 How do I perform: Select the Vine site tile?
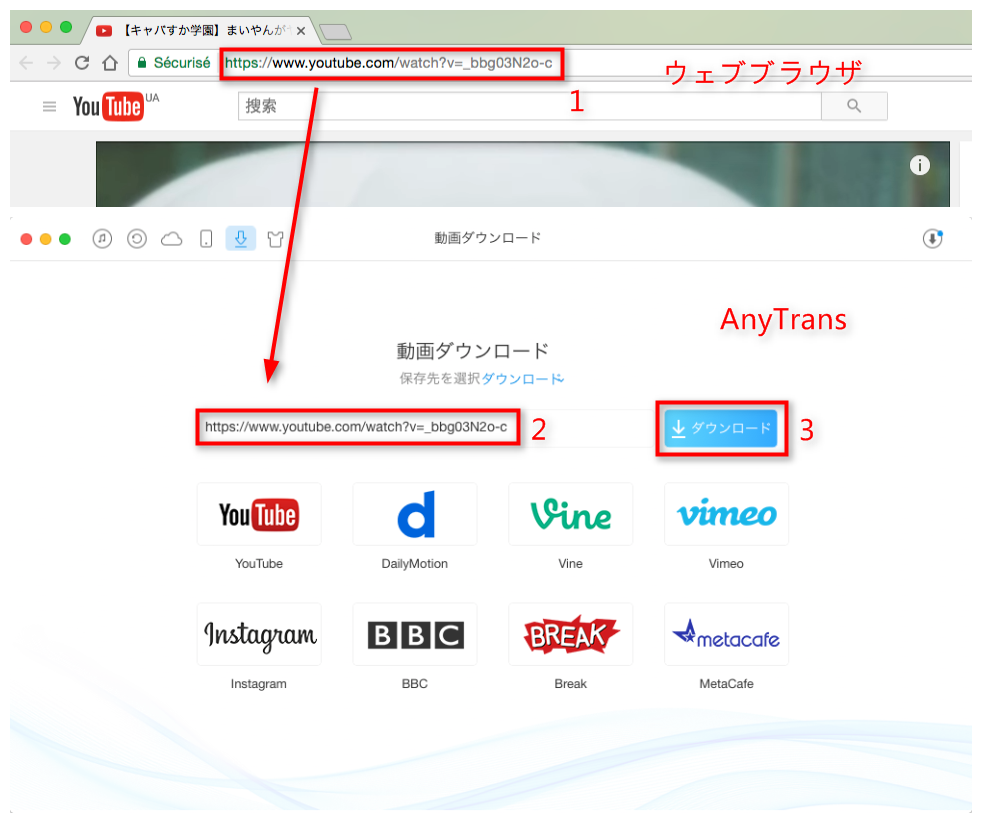(x=571, y=514)
